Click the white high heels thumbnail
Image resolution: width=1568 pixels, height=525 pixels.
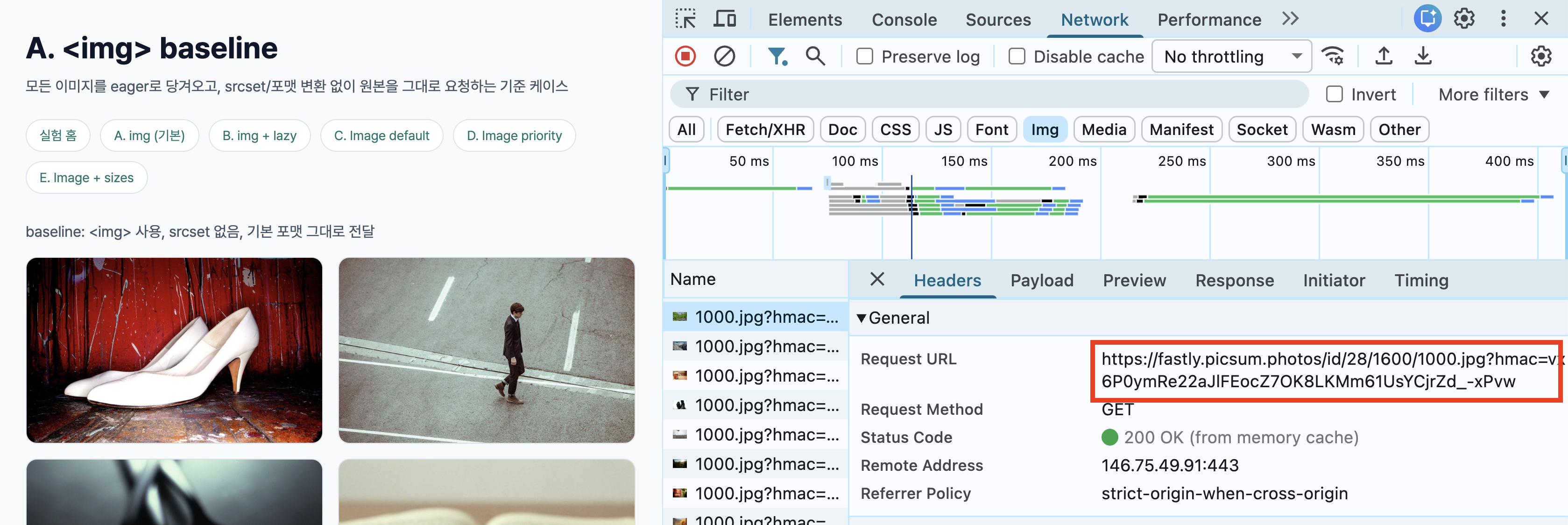pyautogui.click(x=174, y=350)
